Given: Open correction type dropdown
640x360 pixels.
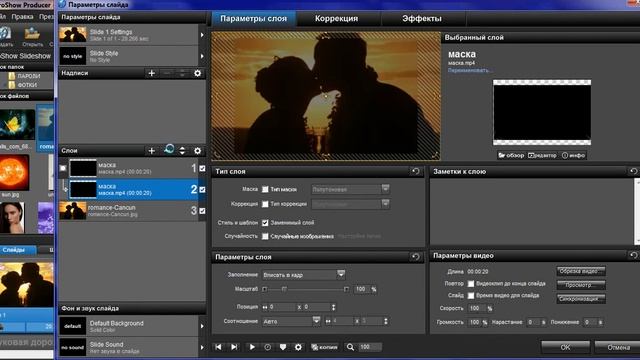Looking at the screenshot, I should tap(350, 204).
